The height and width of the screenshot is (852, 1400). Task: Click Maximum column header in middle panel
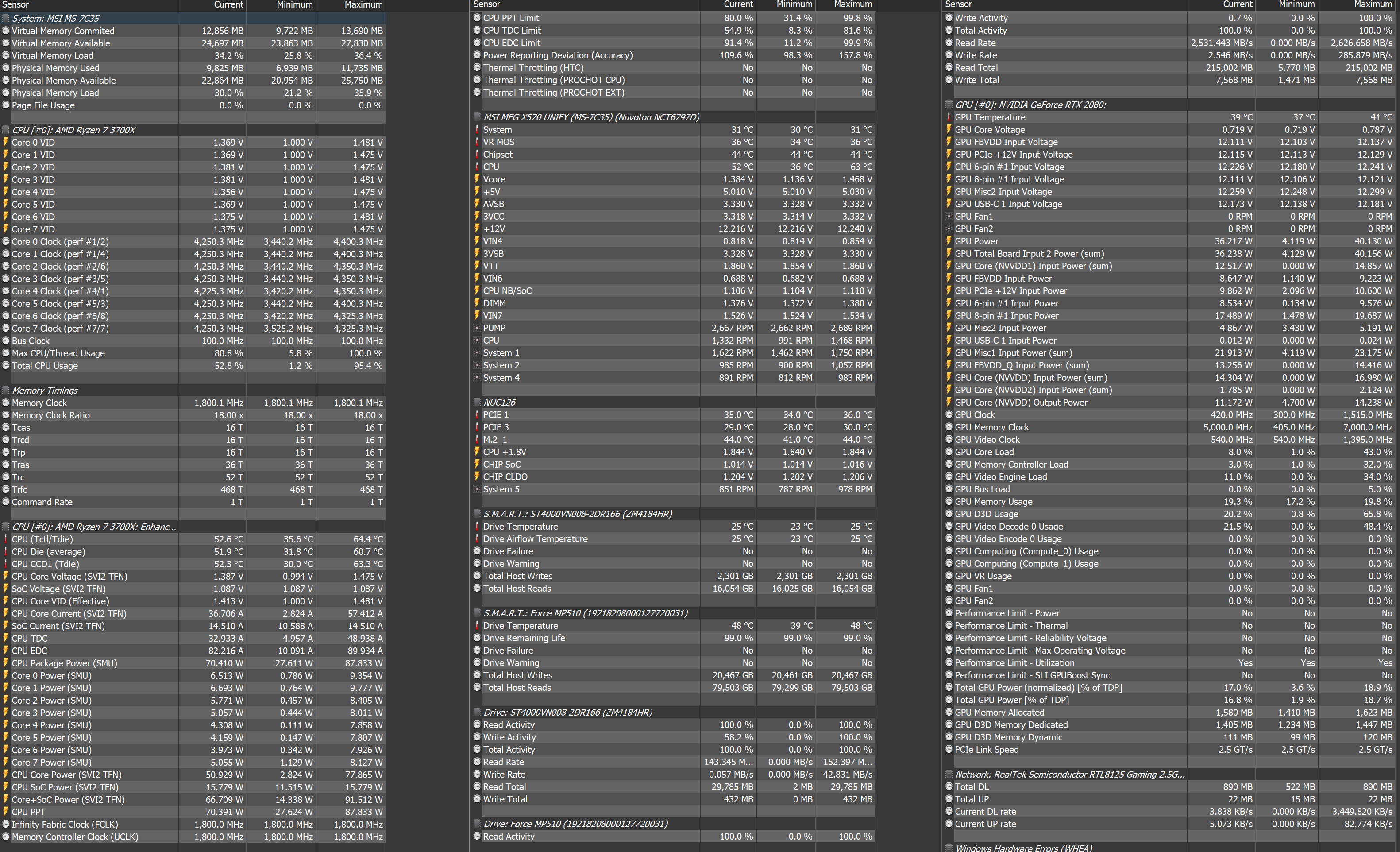point(852,4)
